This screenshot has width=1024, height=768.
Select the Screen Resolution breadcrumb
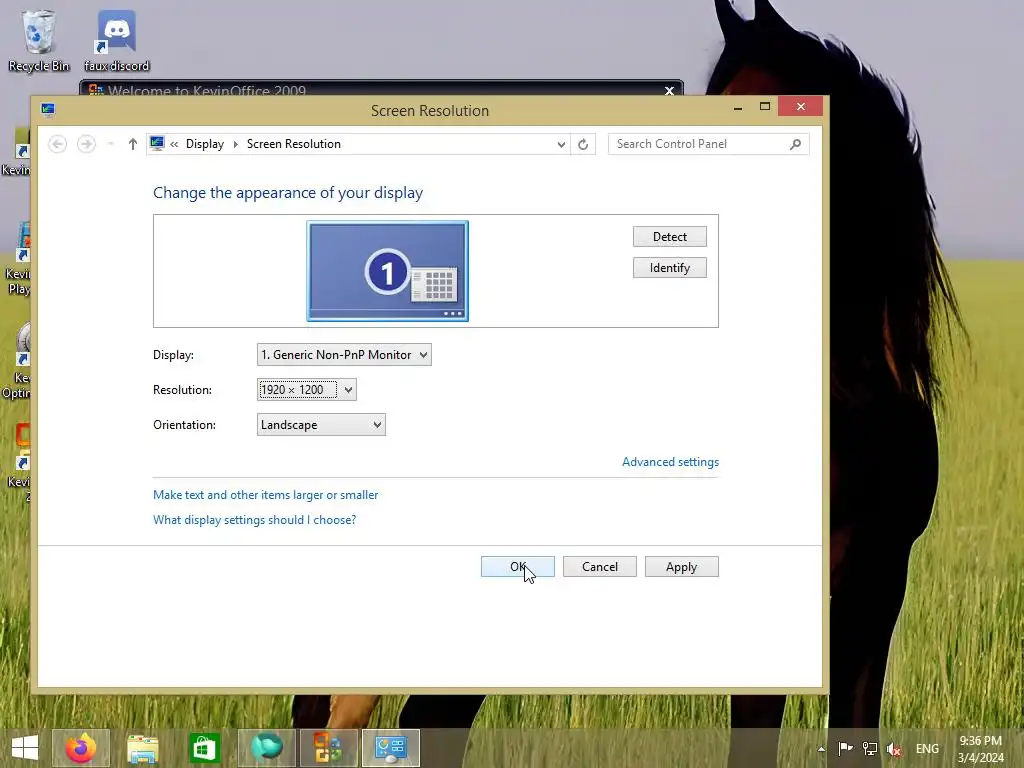coord(294,144)
